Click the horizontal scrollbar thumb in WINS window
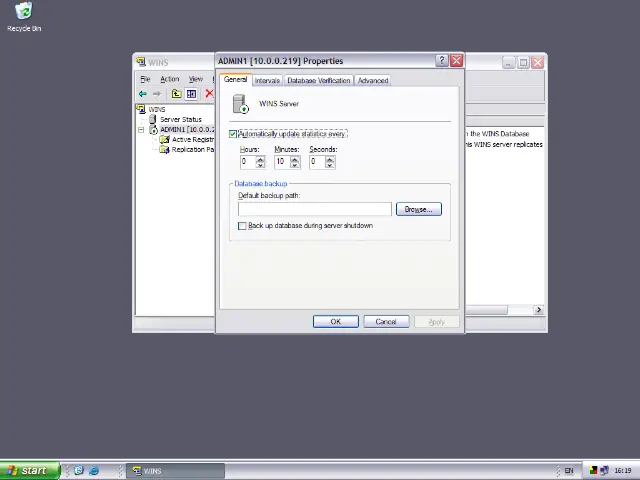 [x=487, y=310]
